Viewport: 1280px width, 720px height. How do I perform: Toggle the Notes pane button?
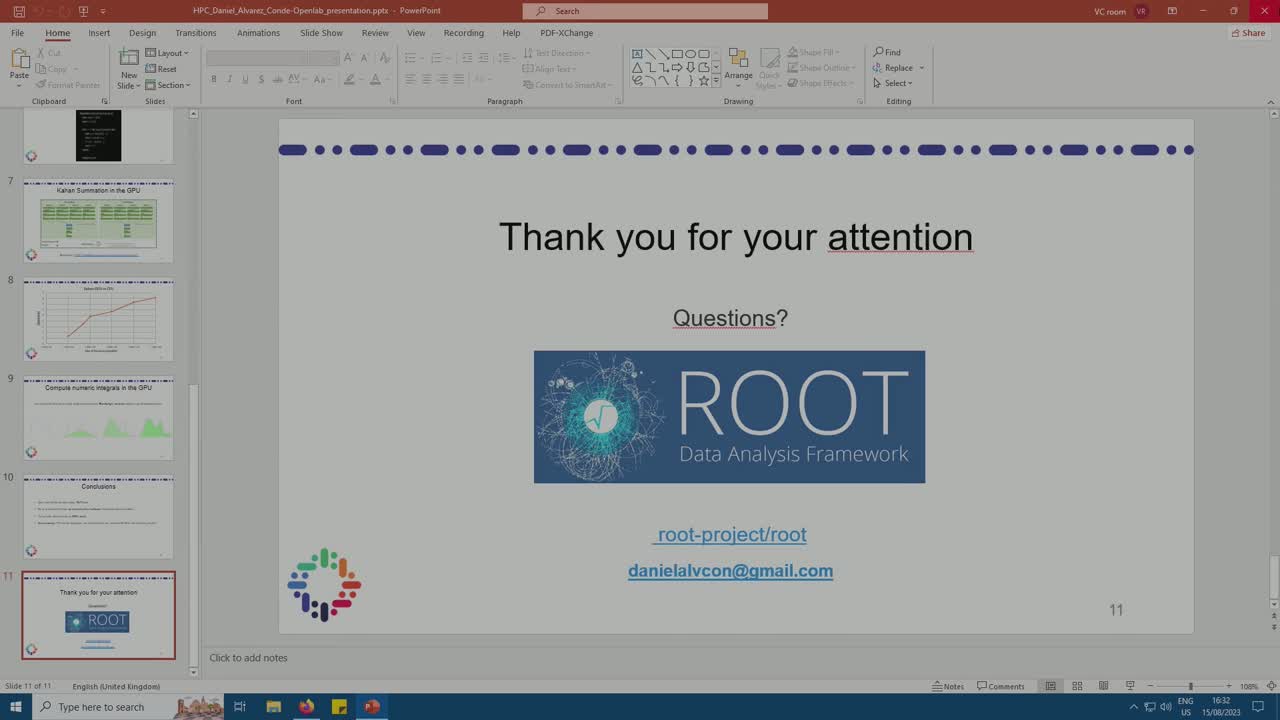(x=948, y=686)
